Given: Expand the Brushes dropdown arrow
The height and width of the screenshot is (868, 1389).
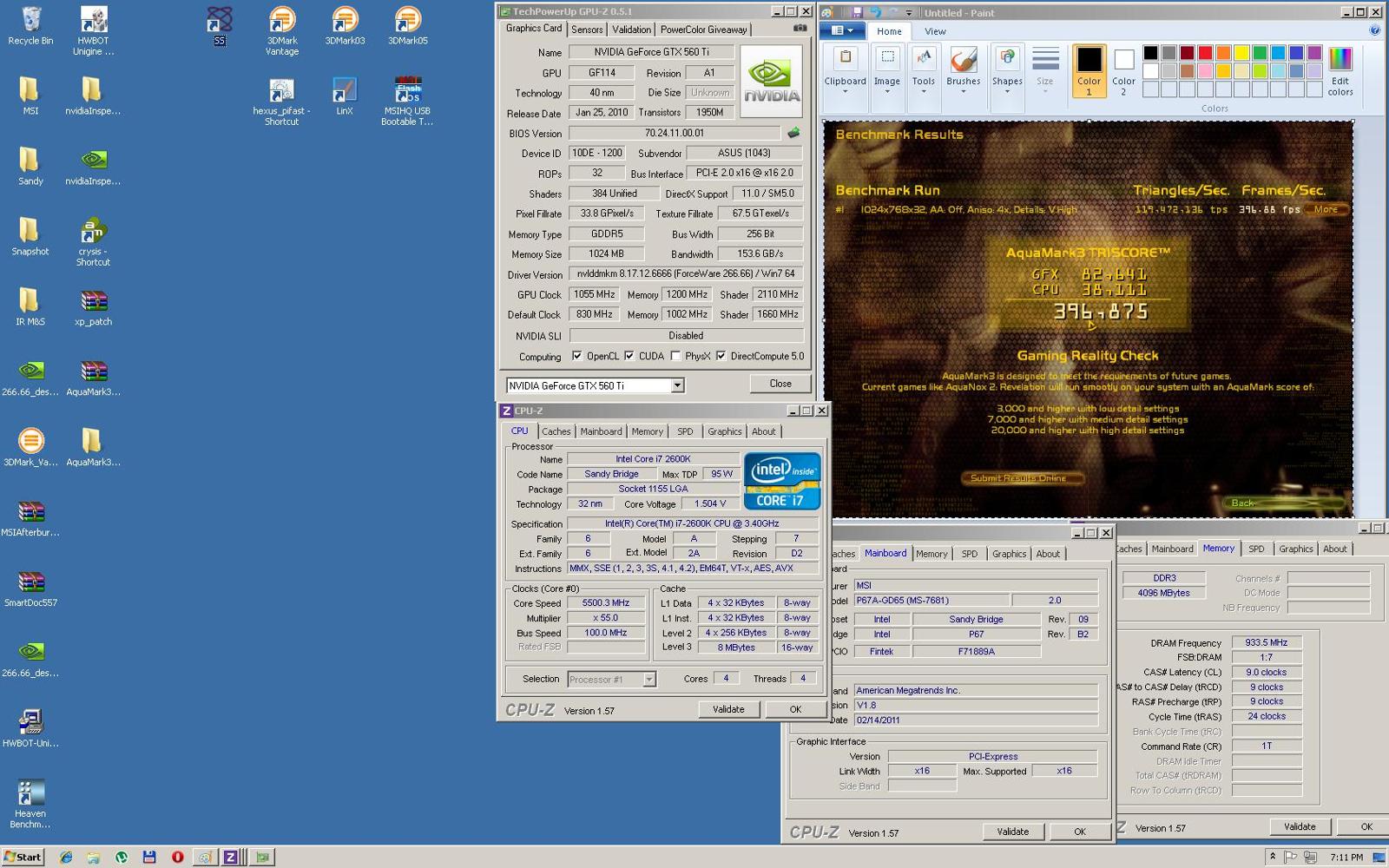Looking at the screenshot, I should 963,91.
